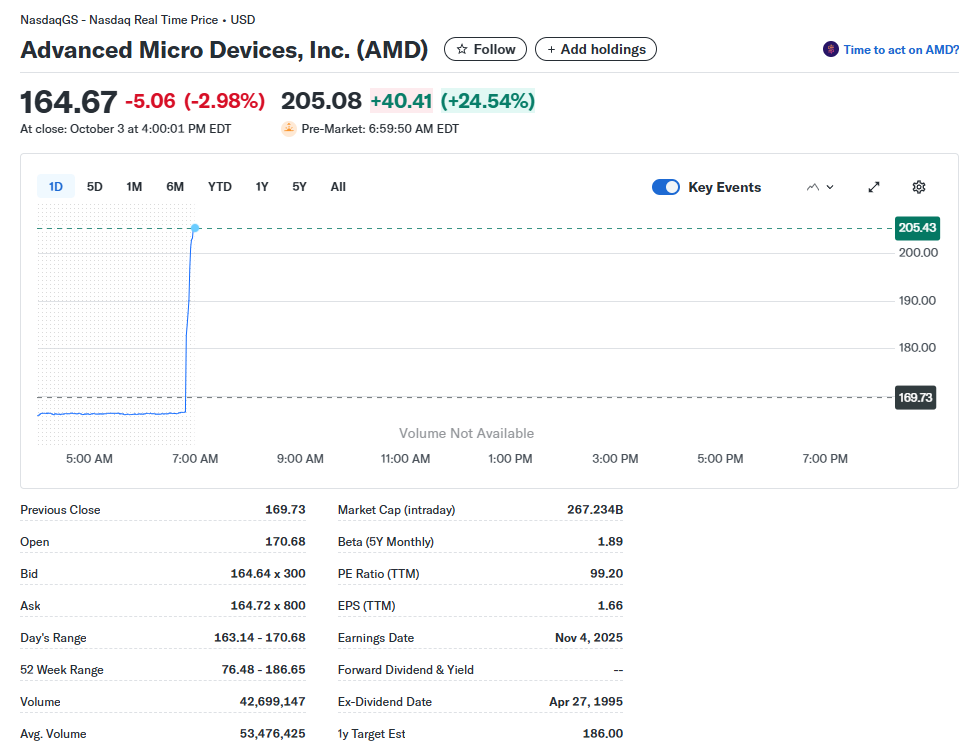
Task: Click 52 Week Range value 76.48 - 186.65
Action: tap(263, 670)
